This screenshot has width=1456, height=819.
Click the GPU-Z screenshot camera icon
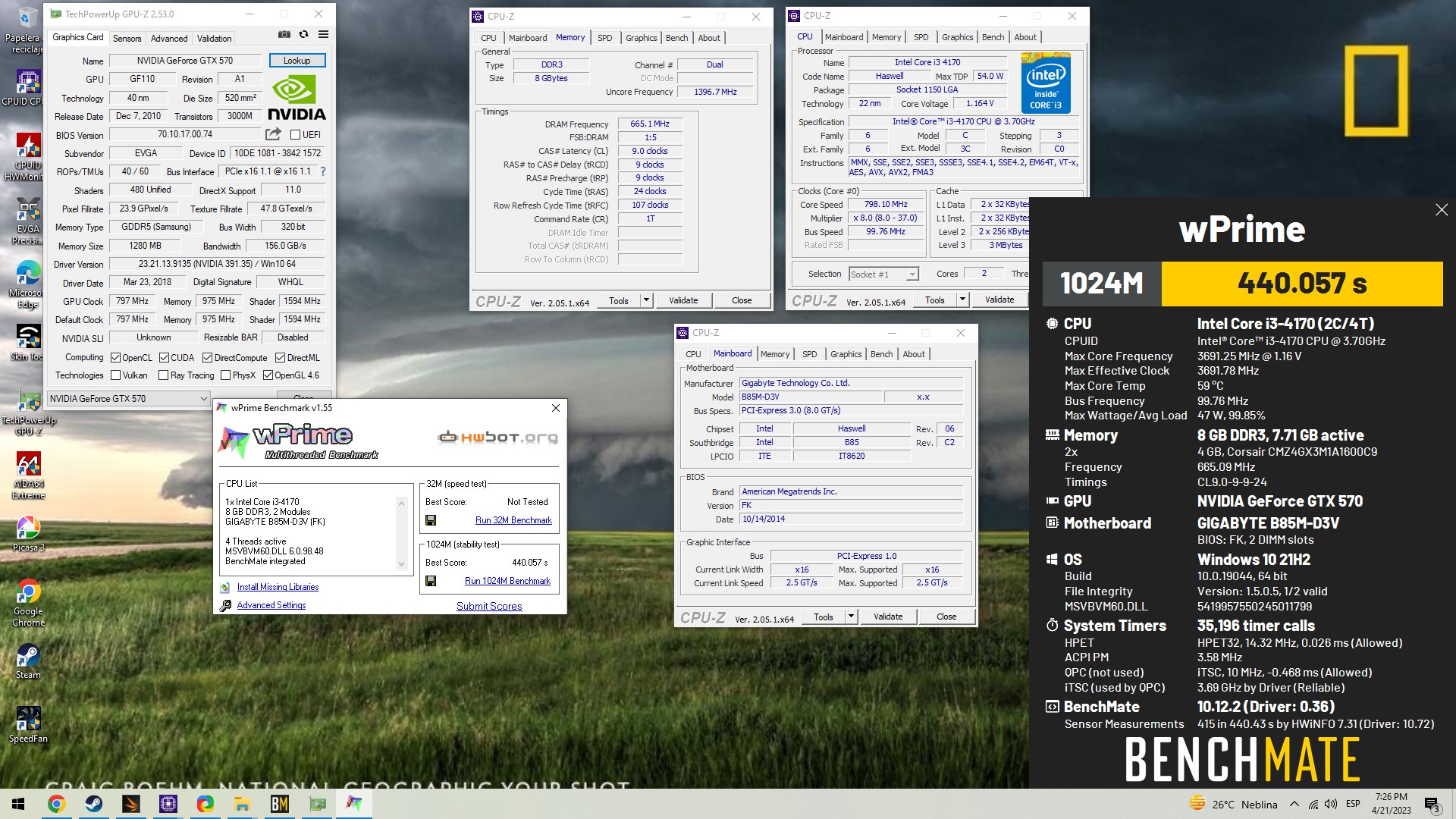pyautogui.click(x=284, y=34)
